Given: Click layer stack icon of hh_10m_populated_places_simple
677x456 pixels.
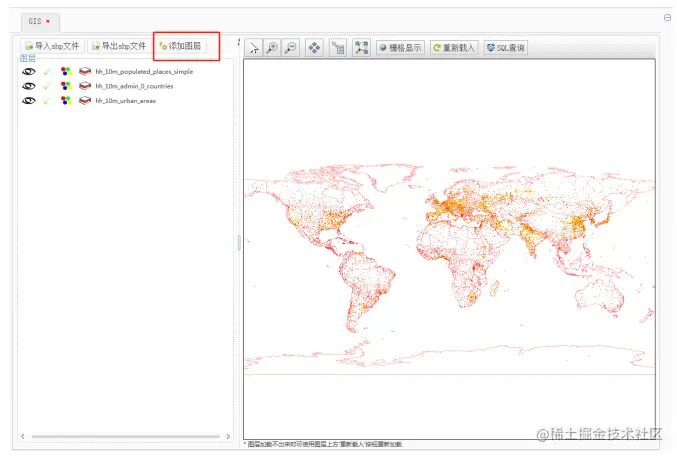Looking at the screenshot, I should (85, 72).
